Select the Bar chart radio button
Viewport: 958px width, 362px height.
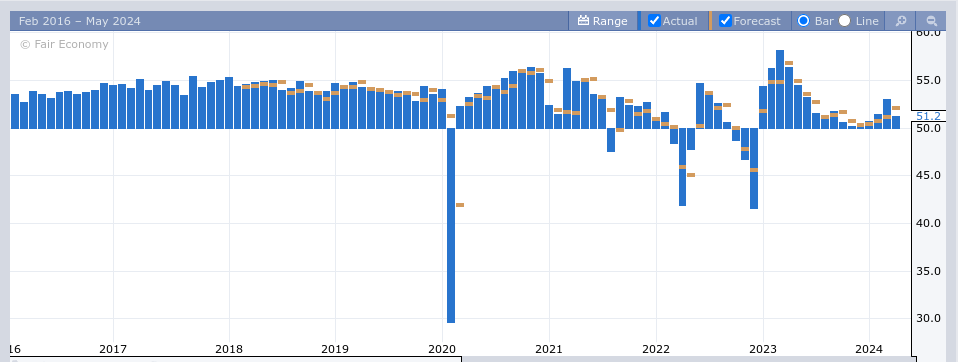[804, 21]
